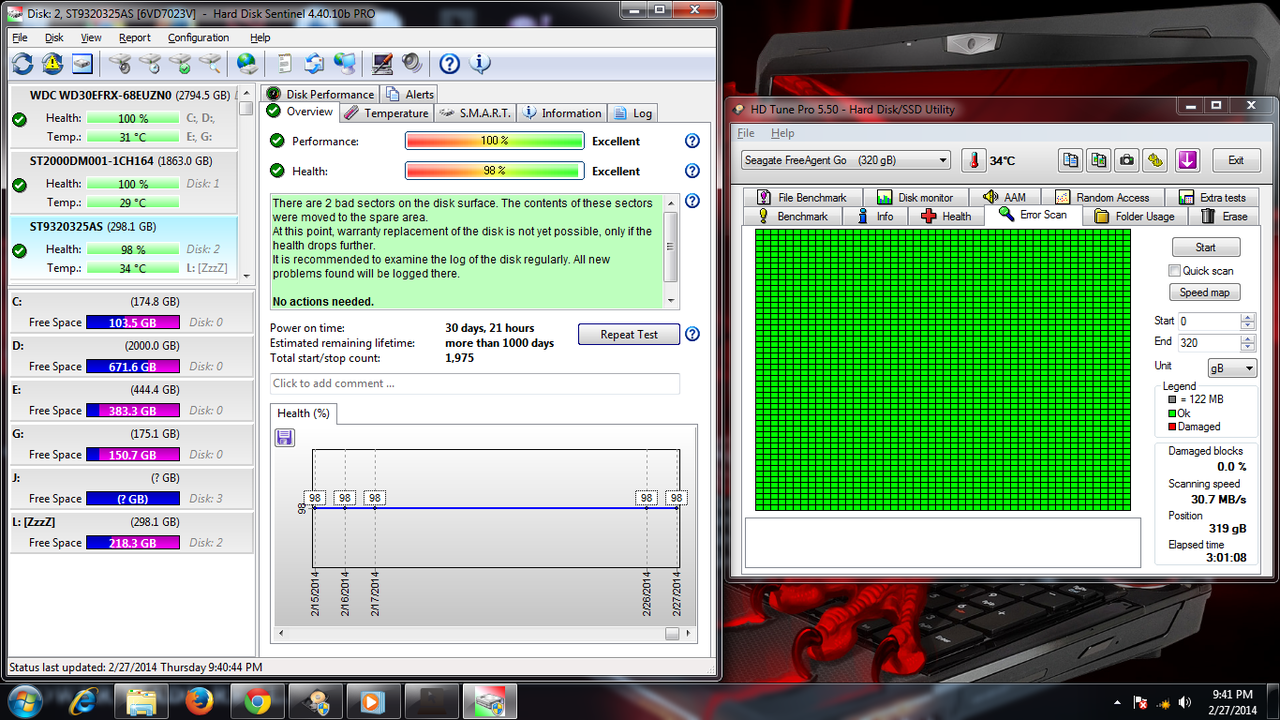This screenshot has height=720, width=1280.
Task: Click the info bubble toolbar icon
Action: click(480, 64)
